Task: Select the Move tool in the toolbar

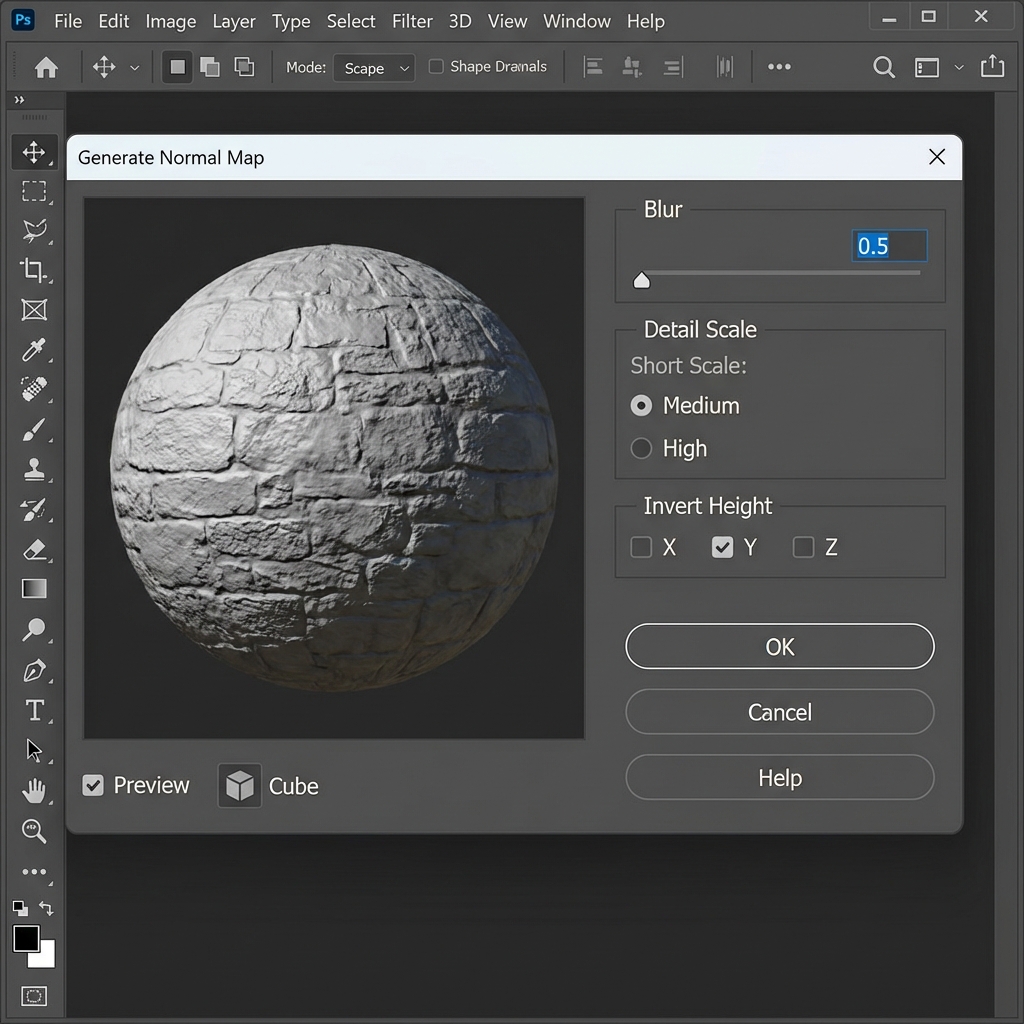Action: pos(34,152)
